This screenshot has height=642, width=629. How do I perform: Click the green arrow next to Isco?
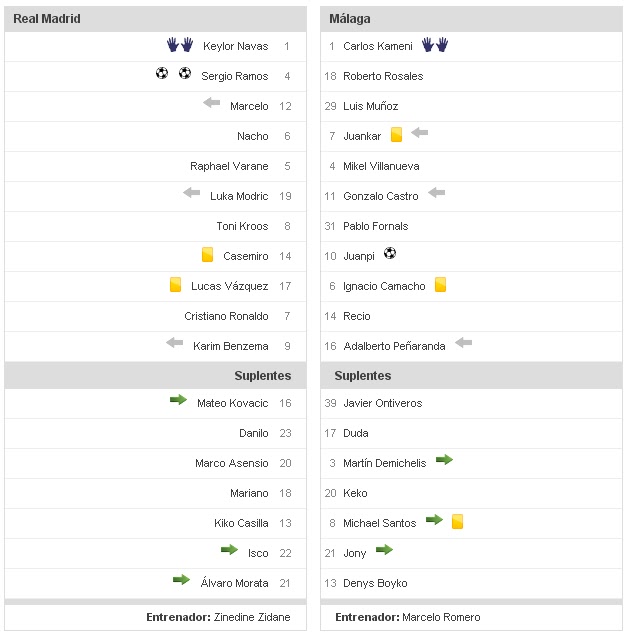(230, 550)
